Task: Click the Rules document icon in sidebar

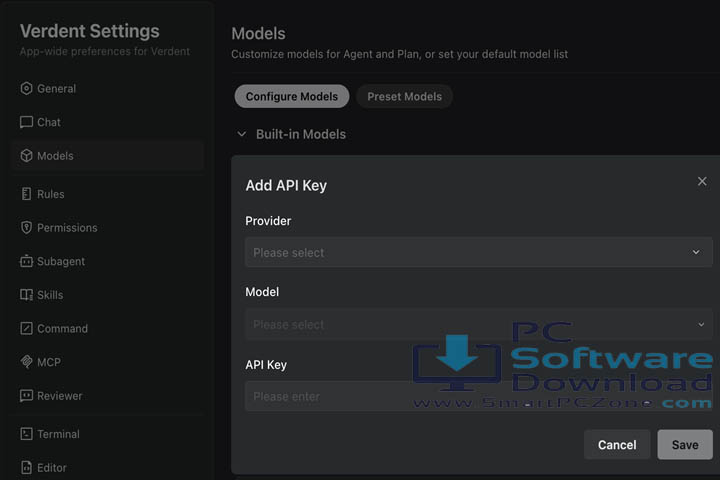Action: pyautogui.click(x=26, y=194)
